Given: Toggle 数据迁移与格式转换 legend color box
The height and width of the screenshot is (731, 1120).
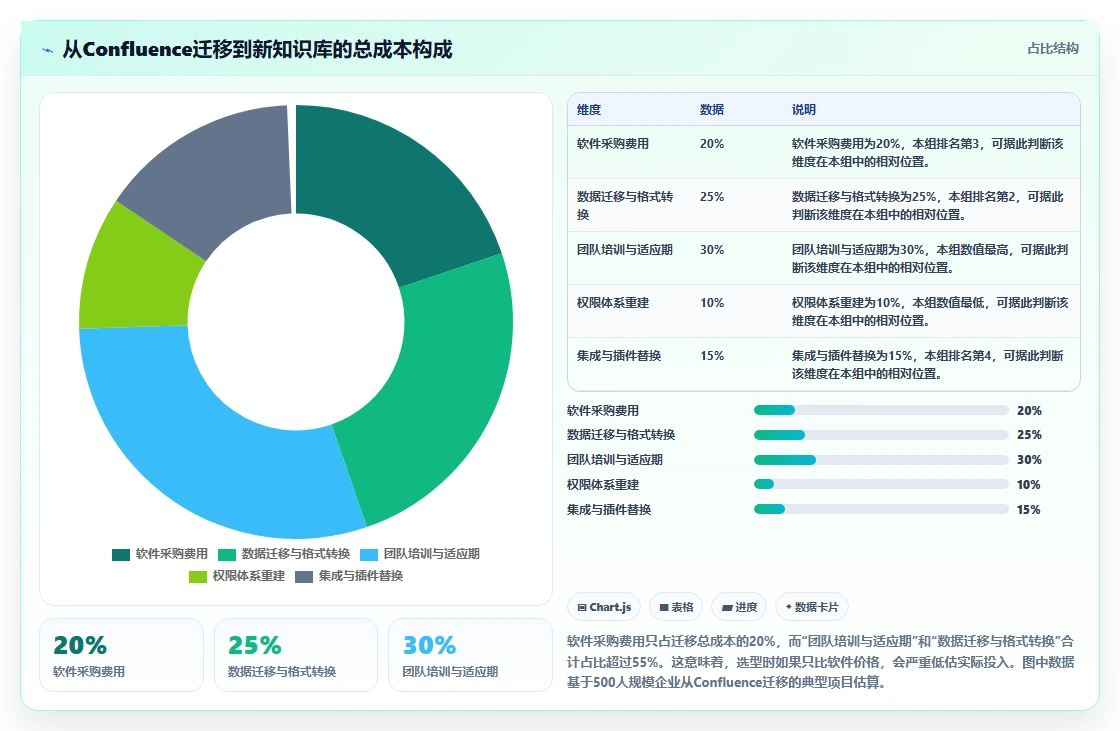Looking at the screenshot, I should pyautogui.click(x=226, y=555).
